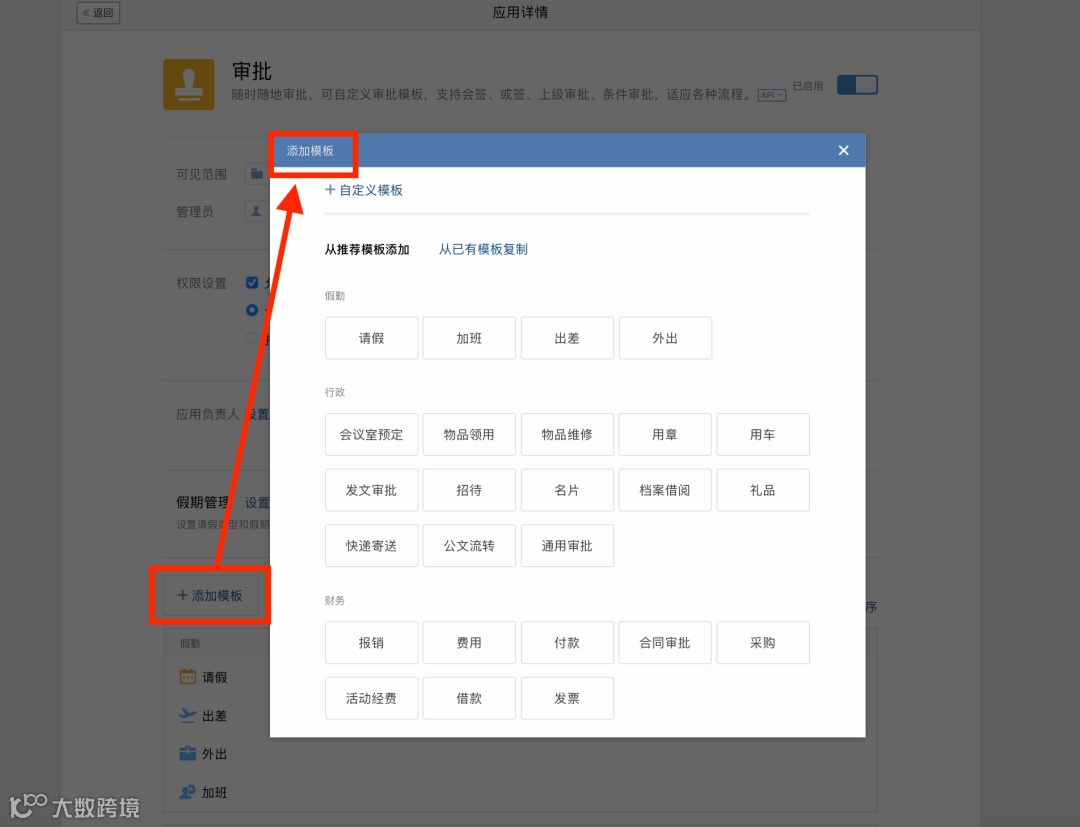Select 礼品 template
This screenshot has height=827, width=1080.
[762, 490]
